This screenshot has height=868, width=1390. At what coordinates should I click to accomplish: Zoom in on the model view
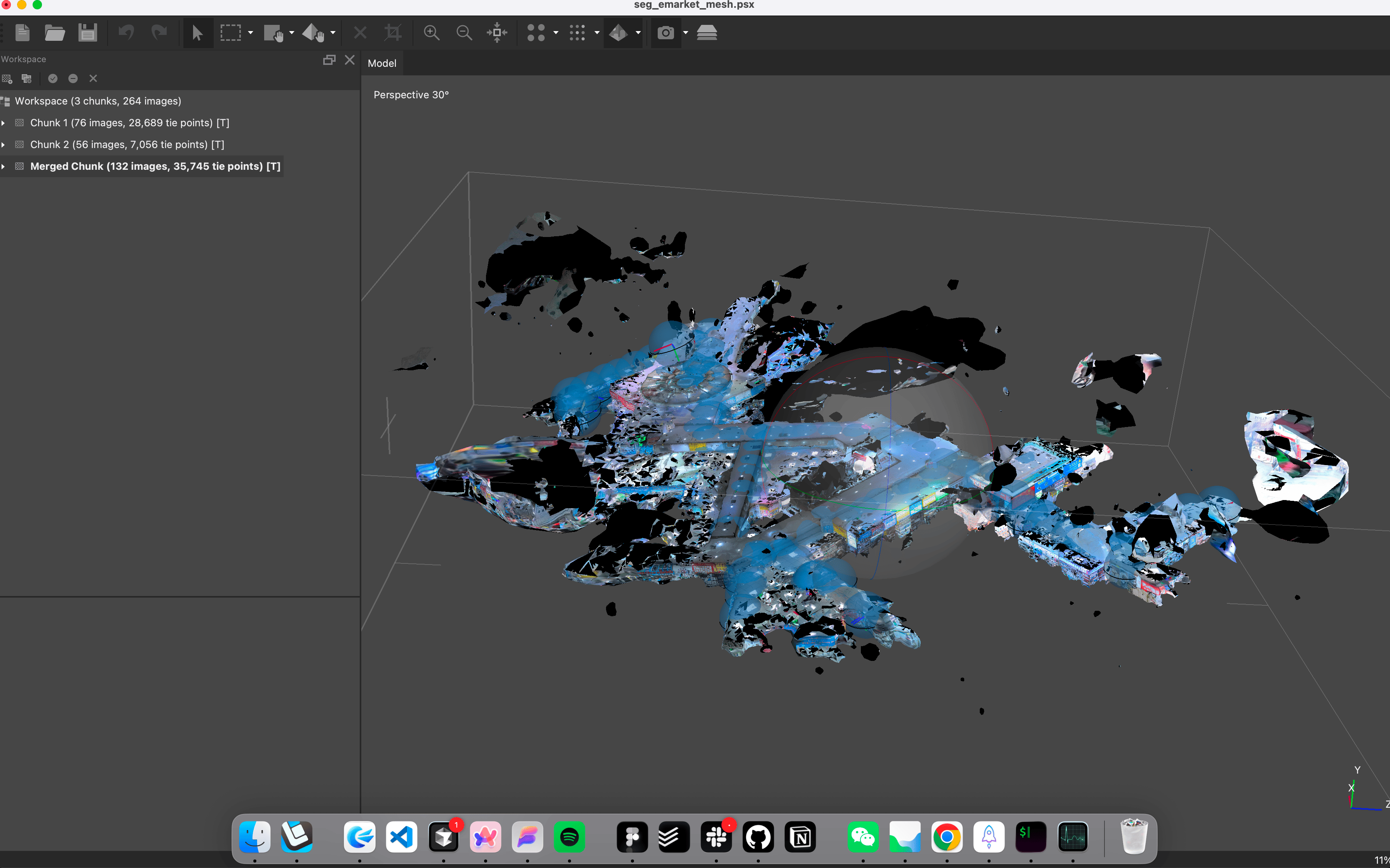(432, 33)
